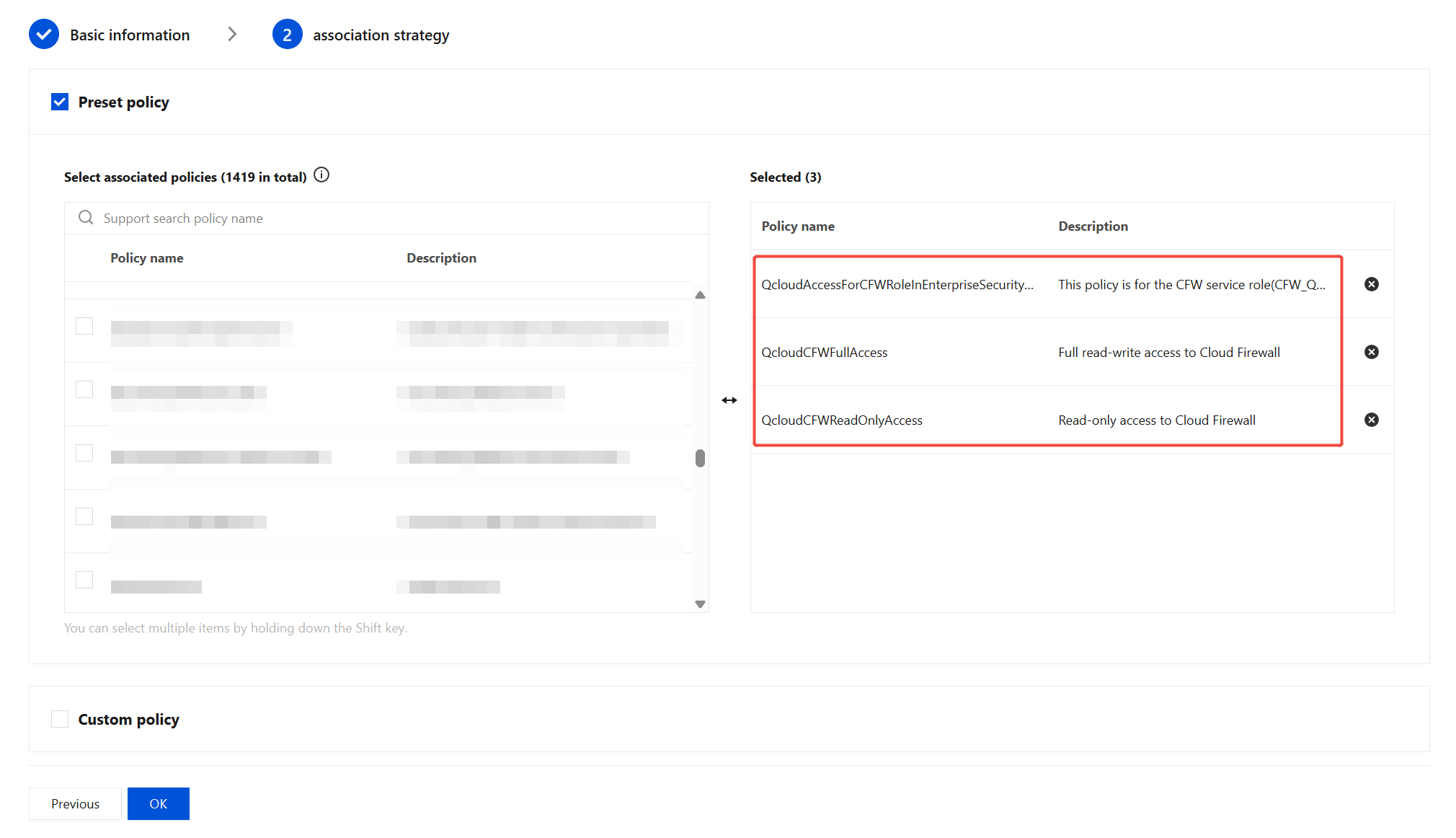
Task: Tick the fourth blurred policy row checkbox
Action: click(x=84, y=516)
